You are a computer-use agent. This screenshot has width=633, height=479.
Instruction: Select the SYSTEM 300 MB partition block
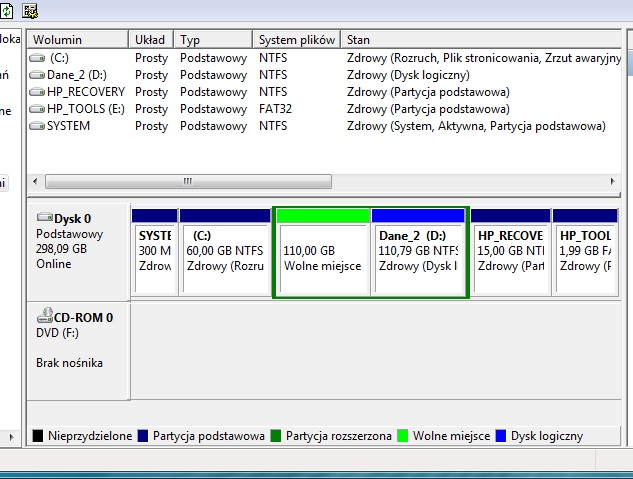(155, 252)
